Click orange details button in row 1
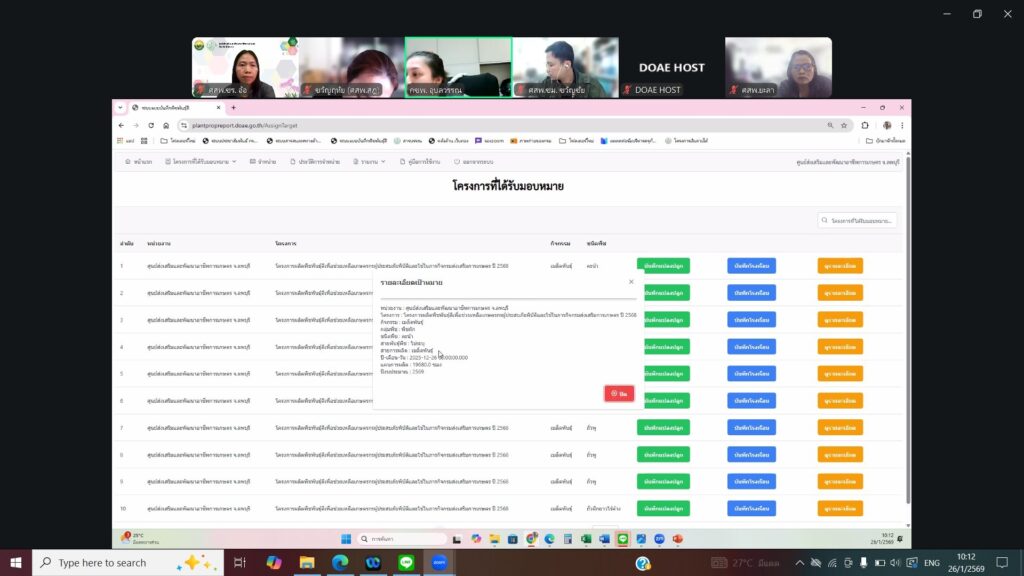Viewport: 1024px width, 576px height. [x=840, y=266]
